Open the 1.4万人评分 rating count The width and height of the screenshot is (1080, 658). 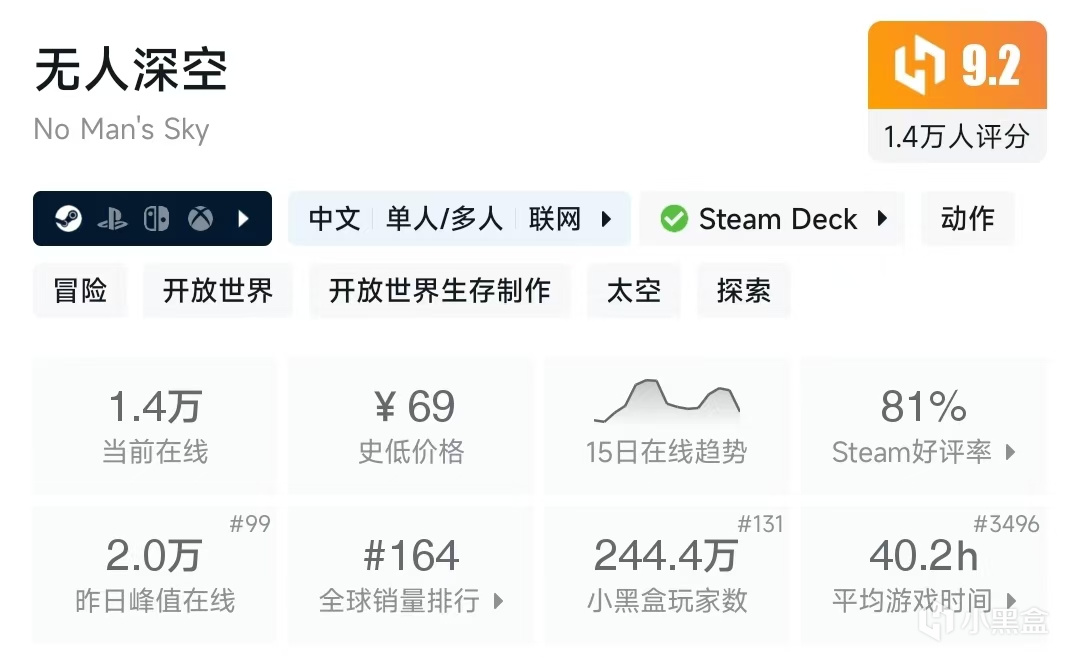pyautogui.click(x=956, y=136)
